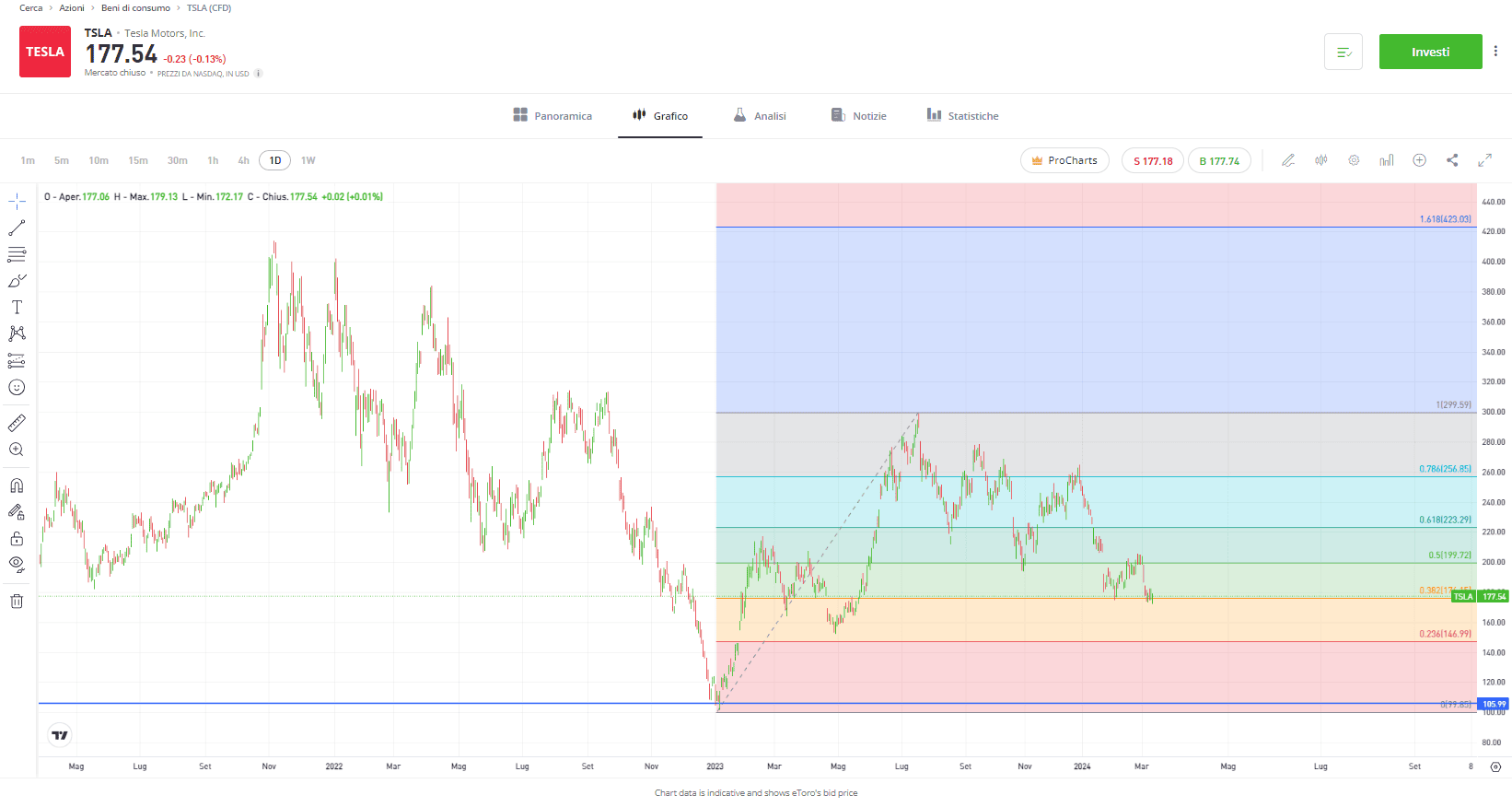Go to Cerca breadcrumb
Viewport: 1512px width, 807px height.
[31, 8]
